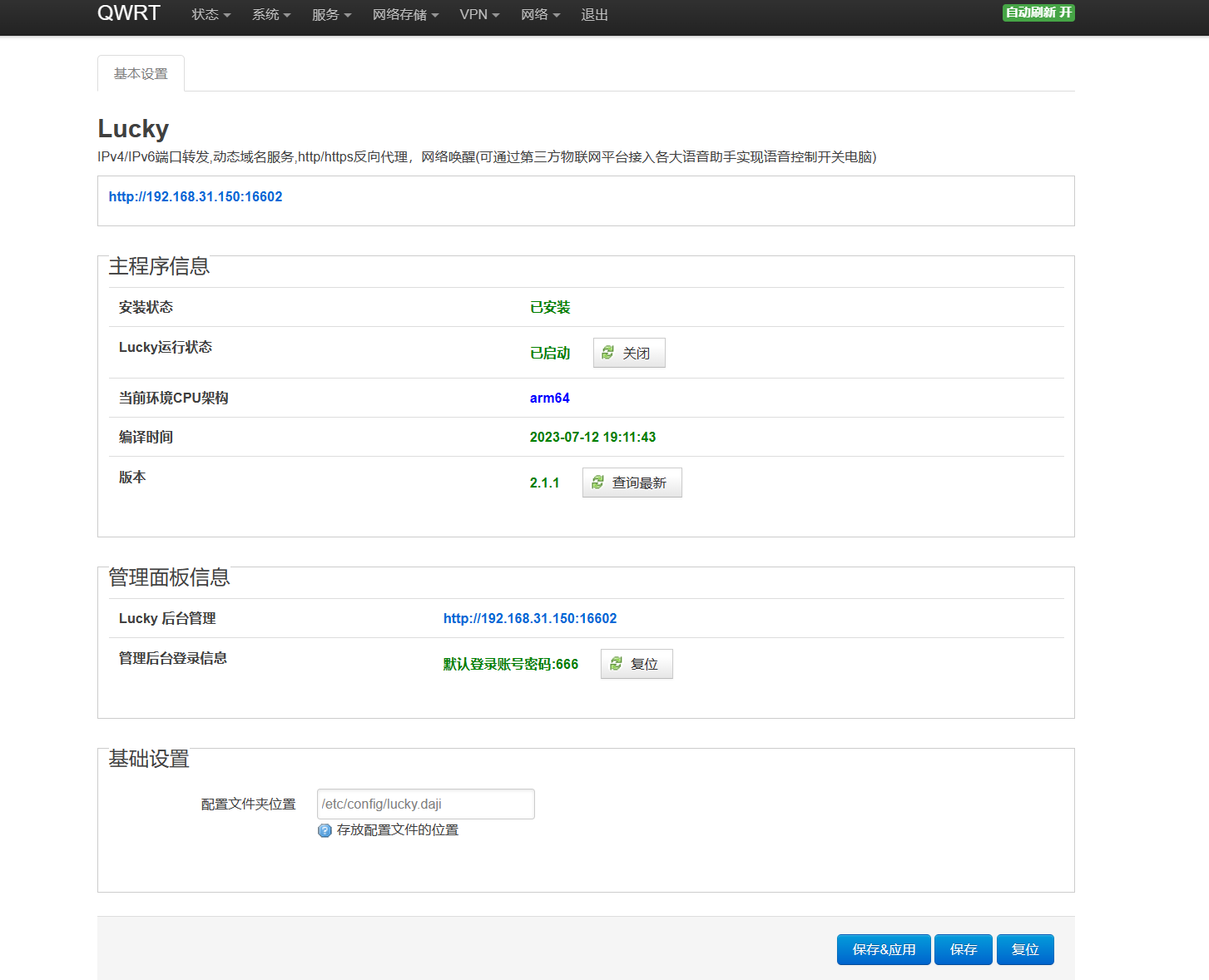Click 复位 next to default login password
This screenshot has width=1209, height=980.
click(637, 664)
